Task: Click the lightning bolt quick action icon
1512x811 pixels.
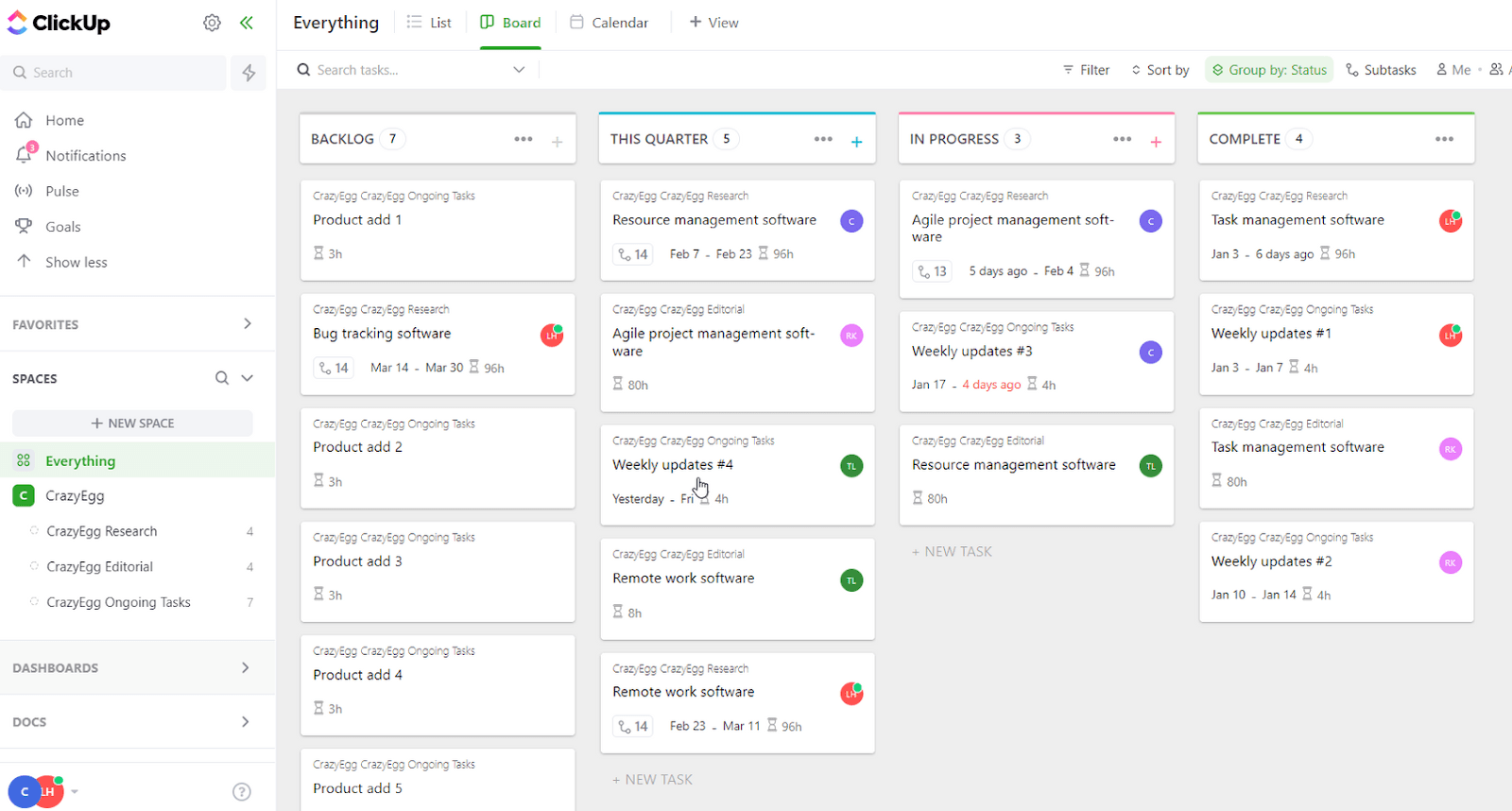Action: [x=249, y=73]
